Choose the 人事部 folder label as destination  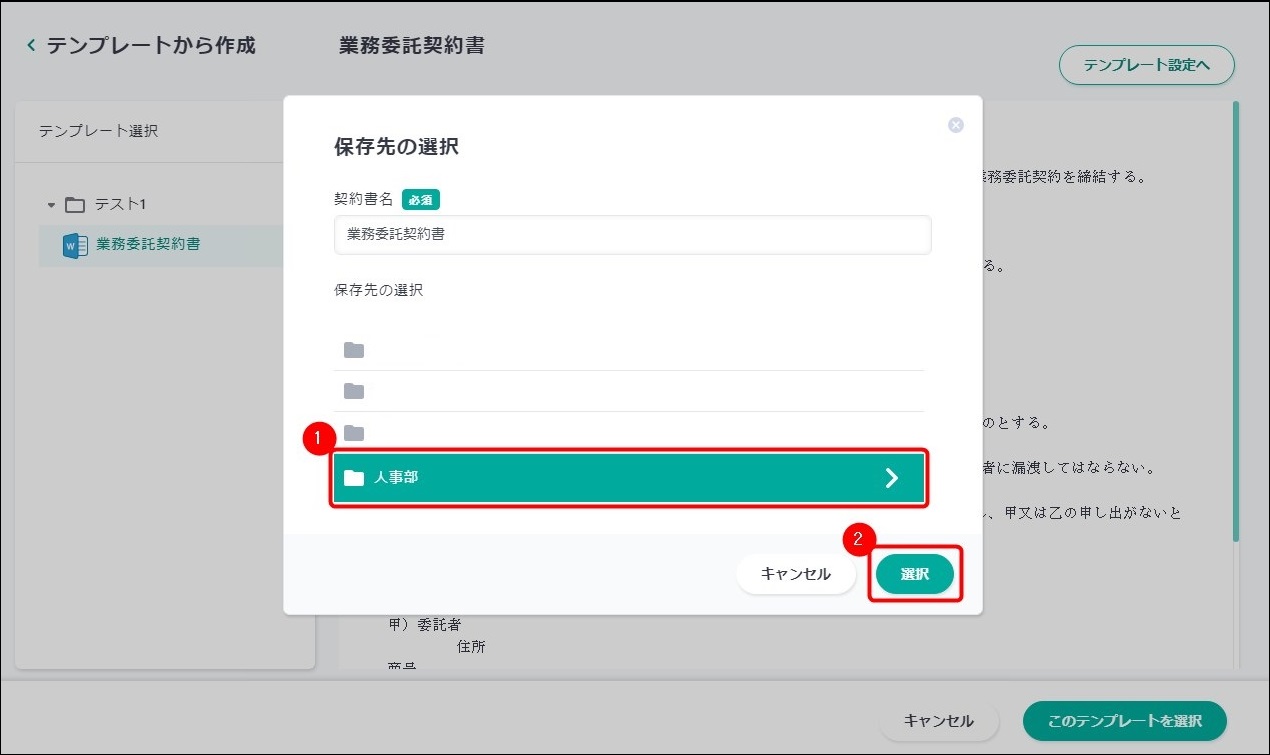point(397,478)
